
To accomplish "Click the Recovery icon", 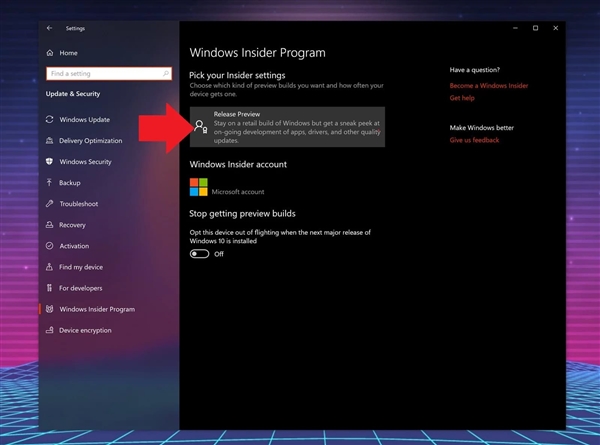I will tap(49, 225).
